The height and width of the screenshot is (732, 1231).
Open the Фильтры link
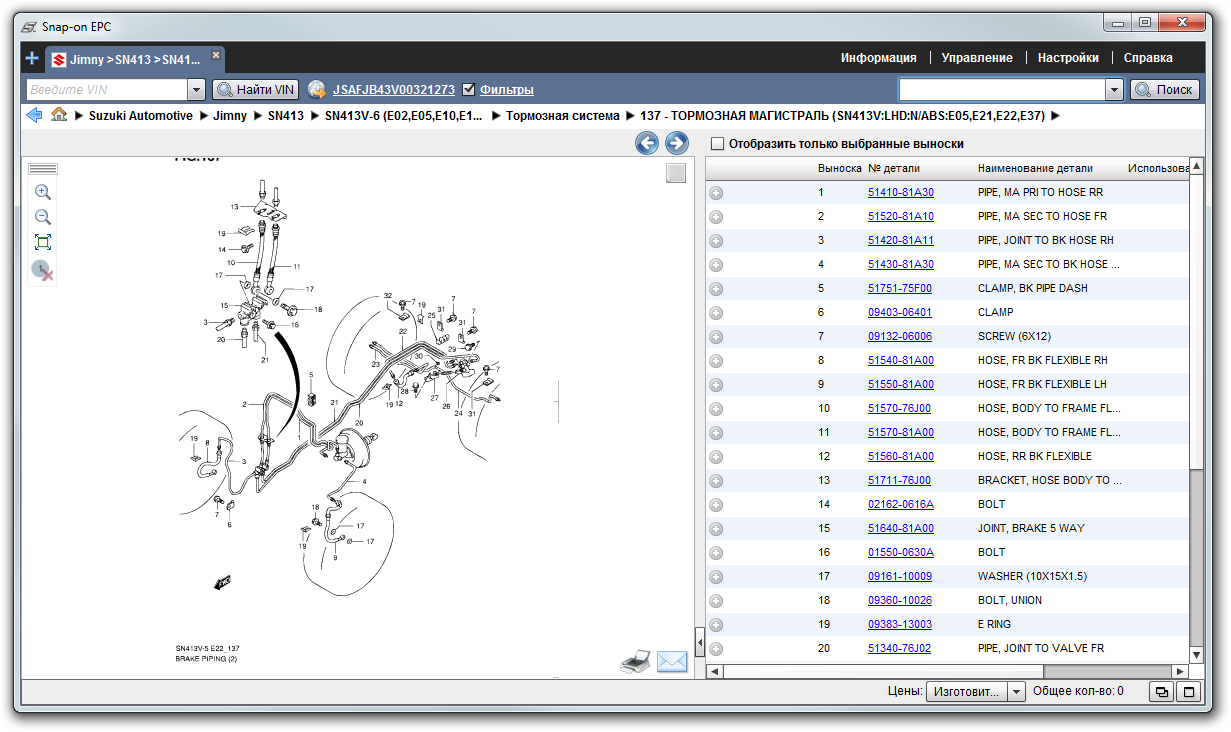507,90
